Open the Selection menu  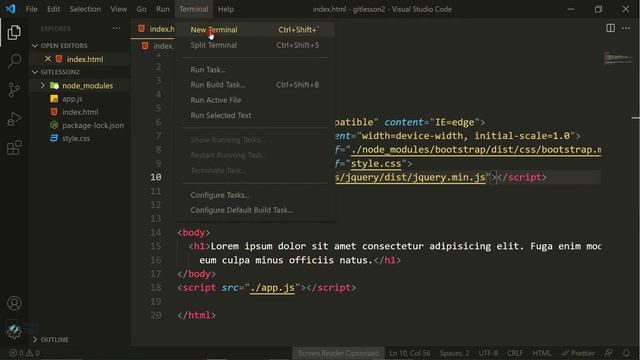pos(85,9)
